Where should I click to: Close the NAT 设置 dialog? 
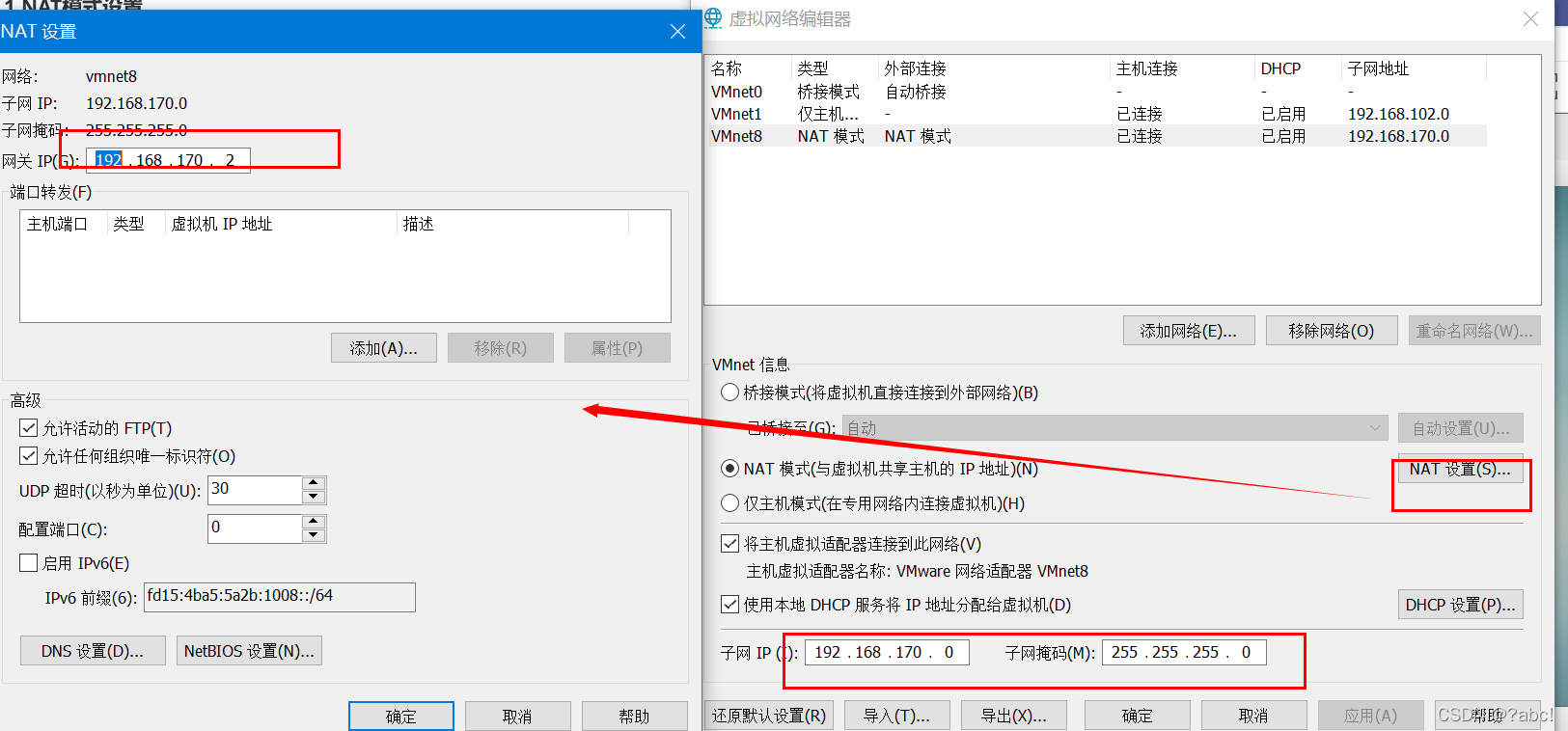677,32
